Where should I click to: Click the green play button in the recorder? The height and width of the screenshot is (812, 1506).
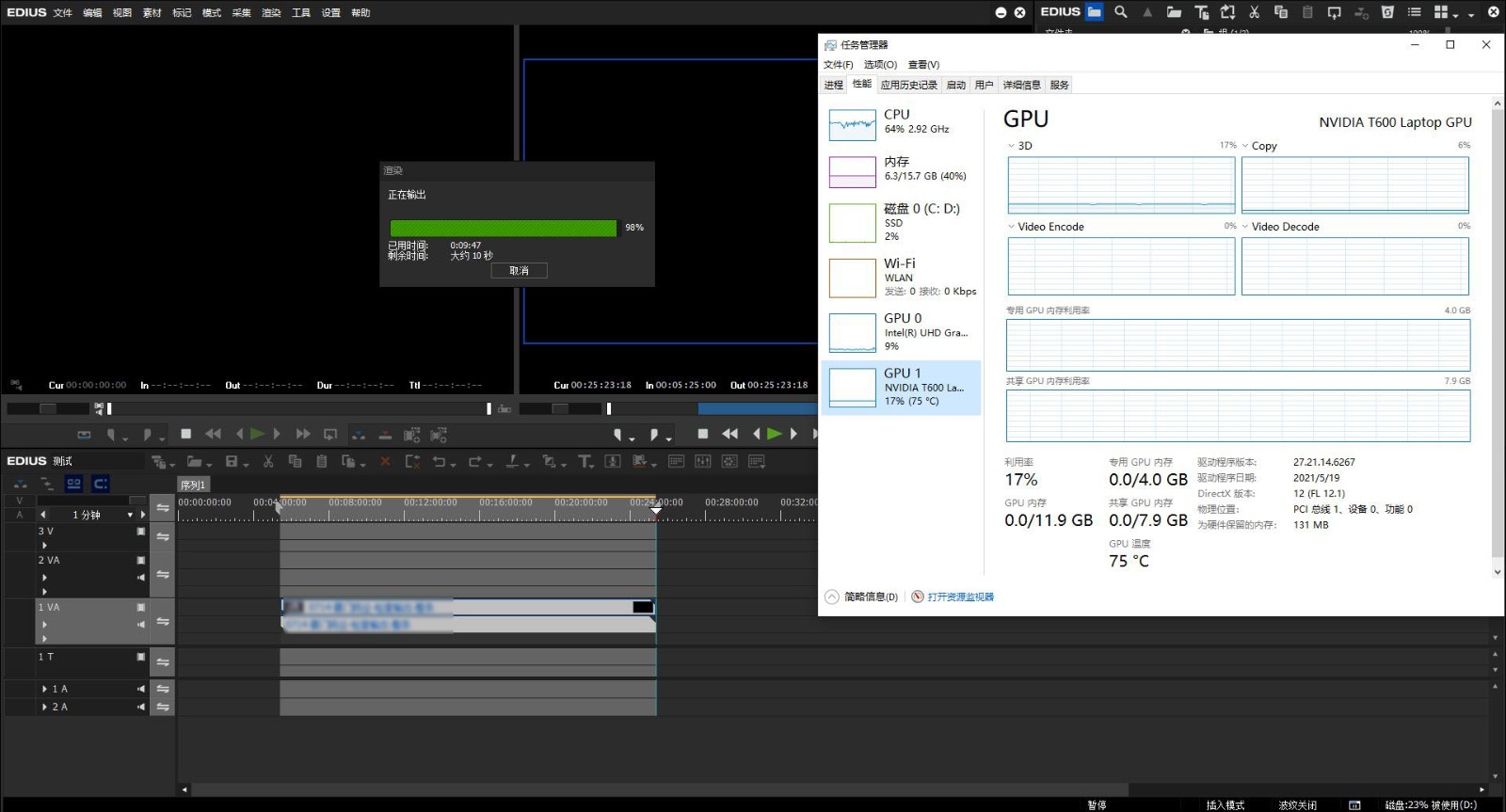(x=774, y=434)
